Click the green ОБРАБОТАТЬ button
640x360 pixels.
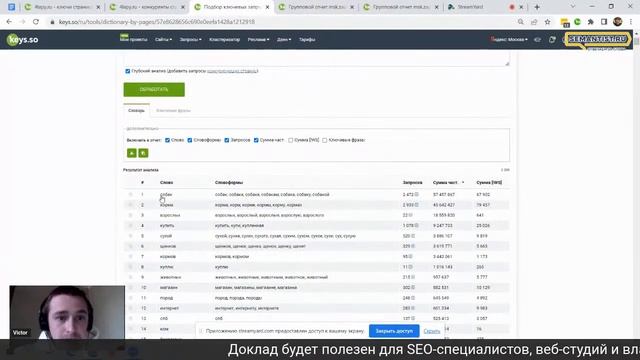(154, 89)
